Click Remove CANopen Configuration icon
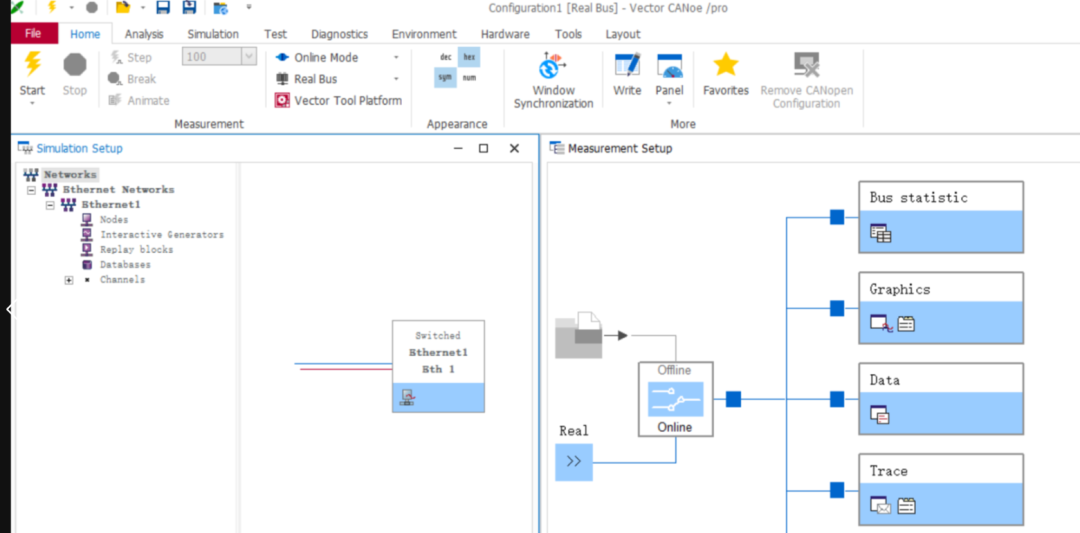 (806, 65)
